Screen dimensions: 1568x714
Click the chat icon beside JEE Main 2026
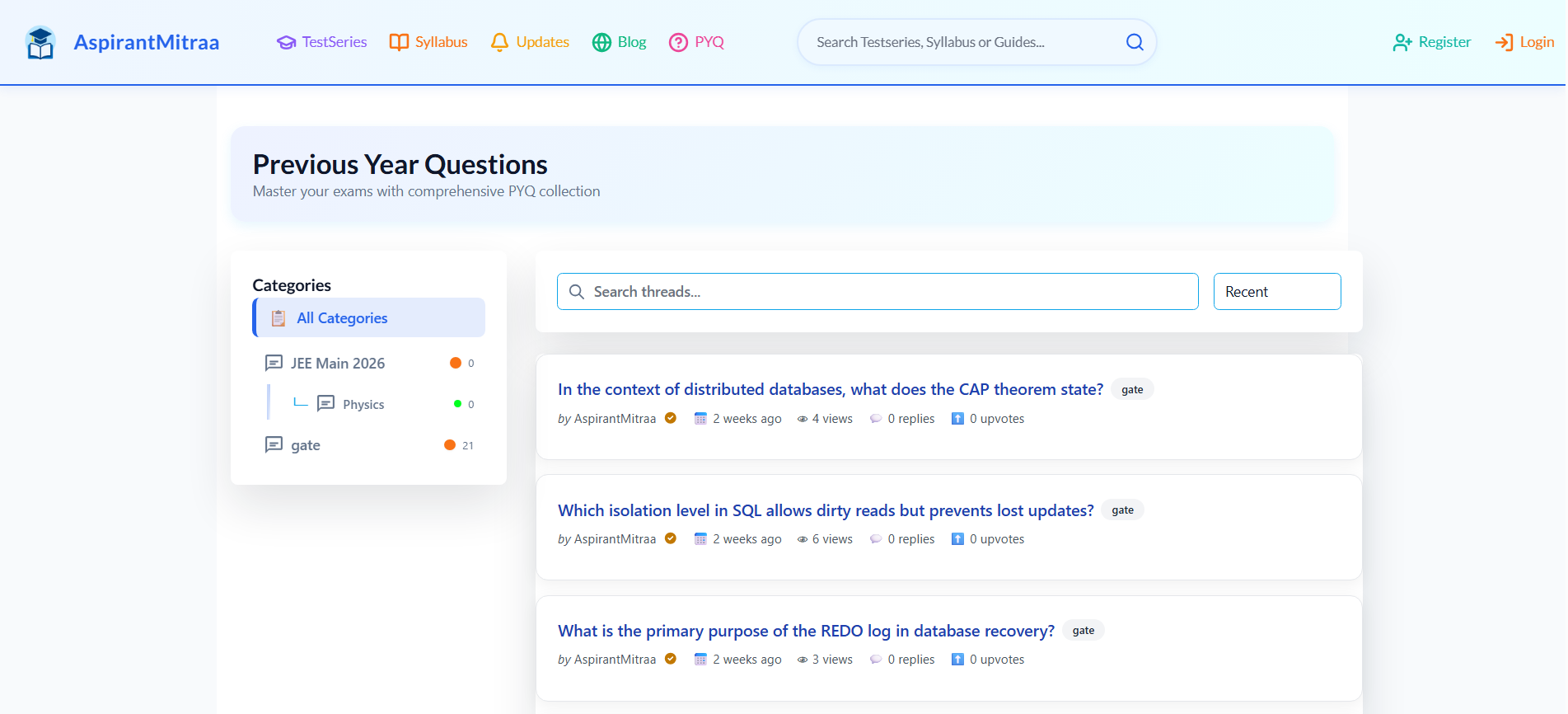274,363
